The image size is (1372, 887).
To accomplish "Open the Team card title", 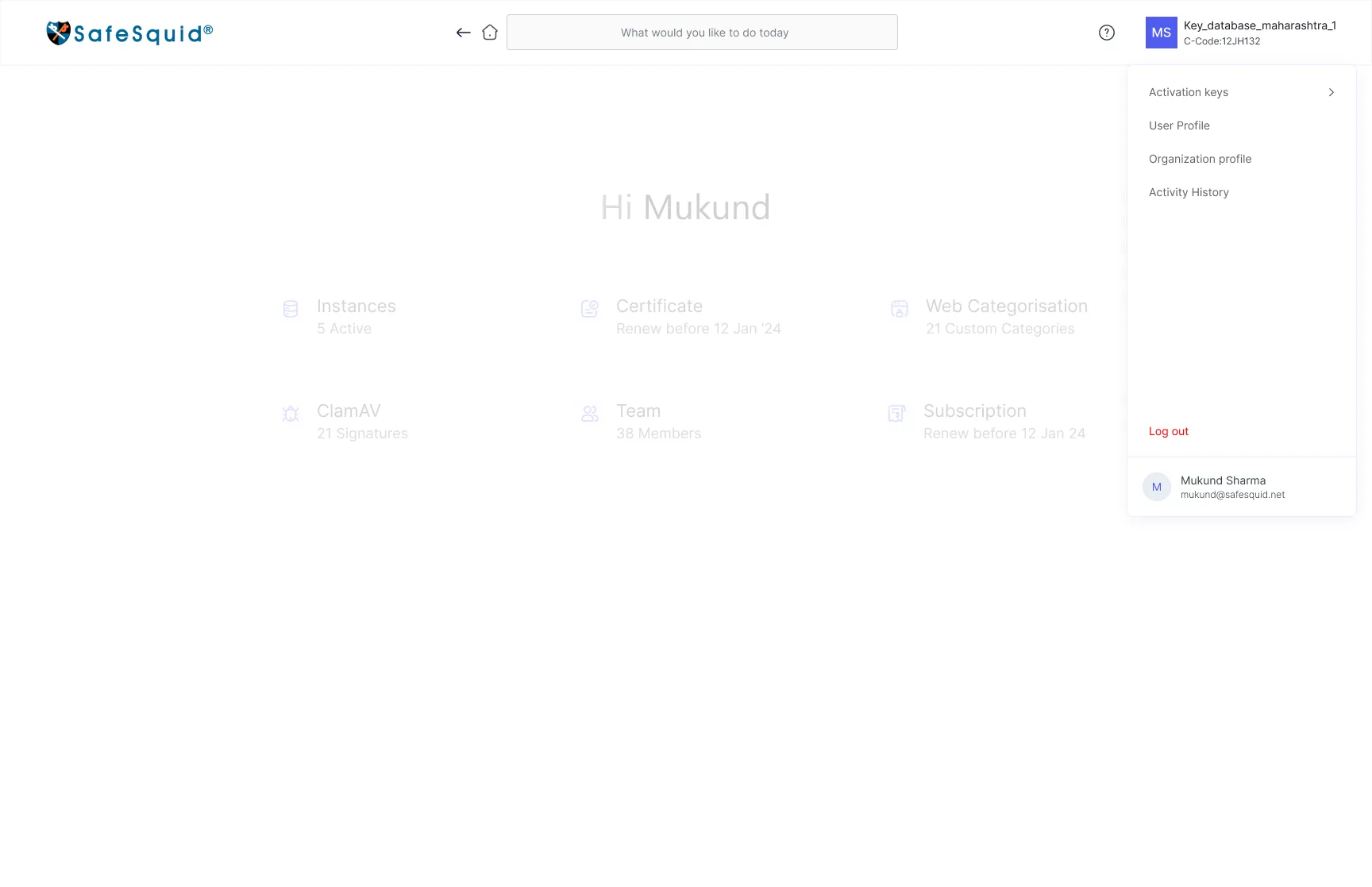I will click(x=638, y=411).
